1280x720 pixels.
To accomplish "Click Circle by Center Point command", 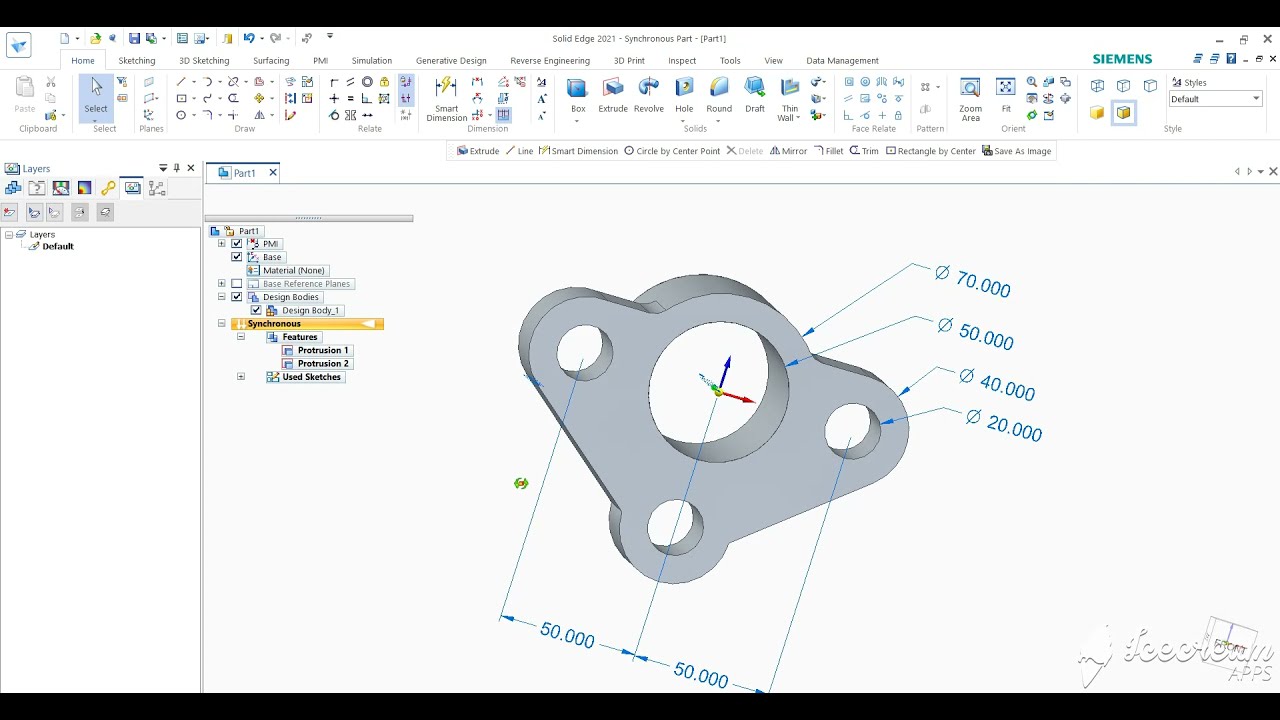I will coord(672,151).
